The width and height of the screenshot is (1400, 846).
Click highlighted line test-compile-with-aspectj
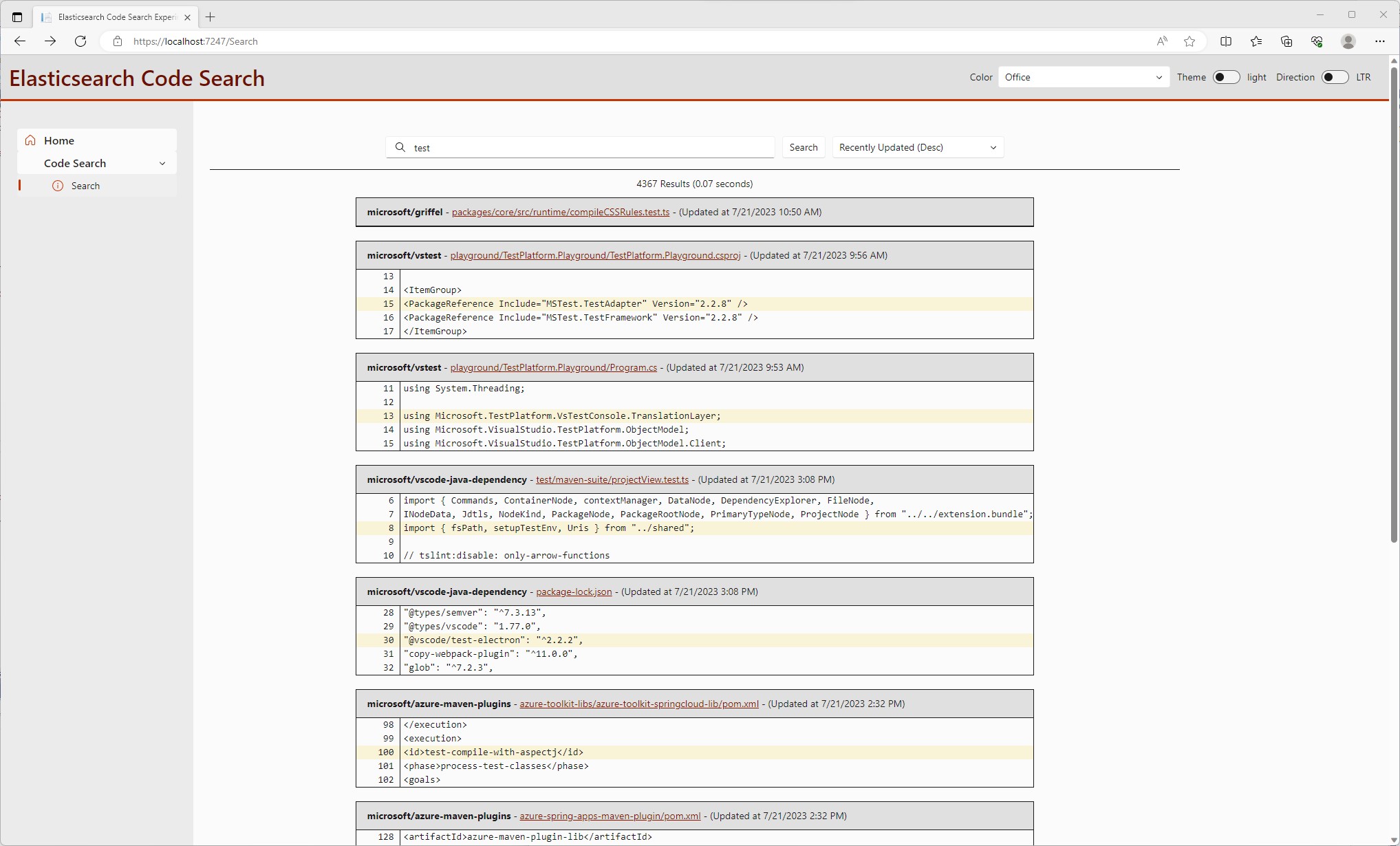694,752
